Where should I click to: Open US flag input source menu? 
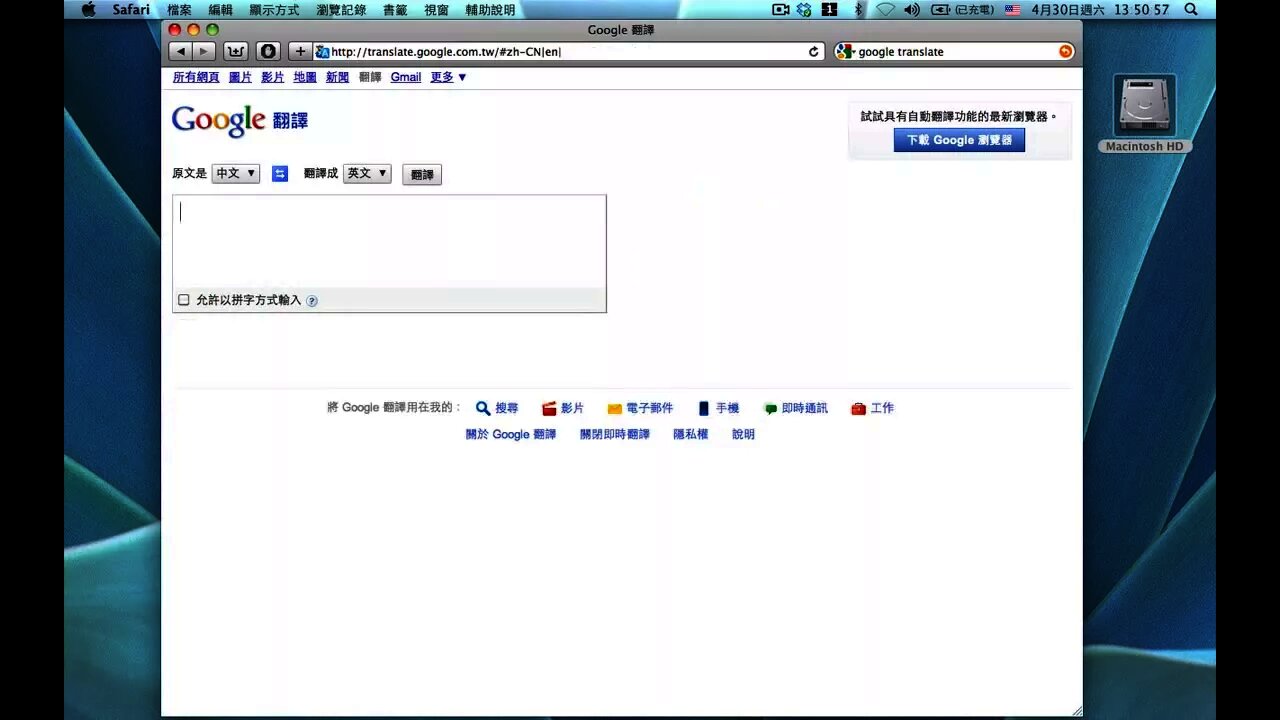[x=1013, y=9]
